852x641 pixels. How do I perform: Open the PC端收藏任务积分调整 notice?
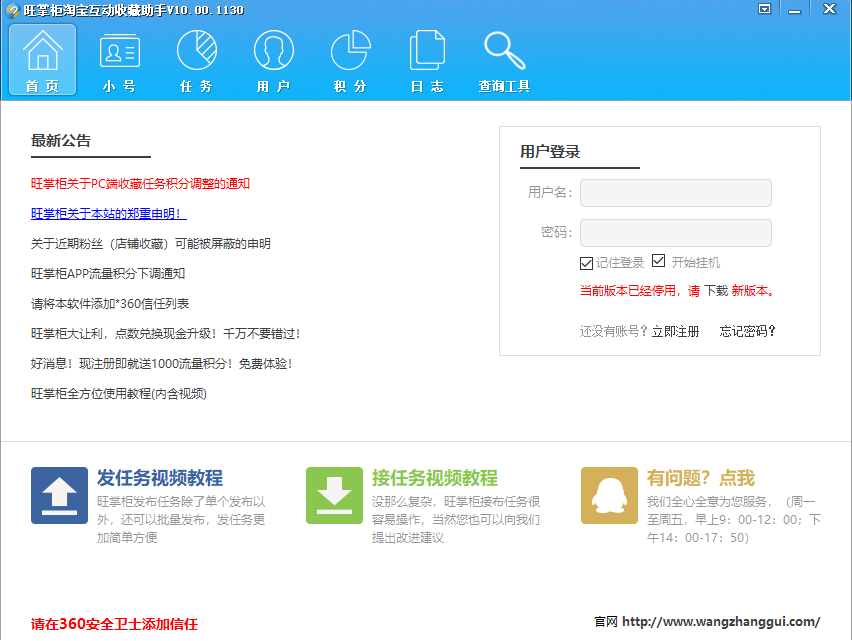coord(140,184)
